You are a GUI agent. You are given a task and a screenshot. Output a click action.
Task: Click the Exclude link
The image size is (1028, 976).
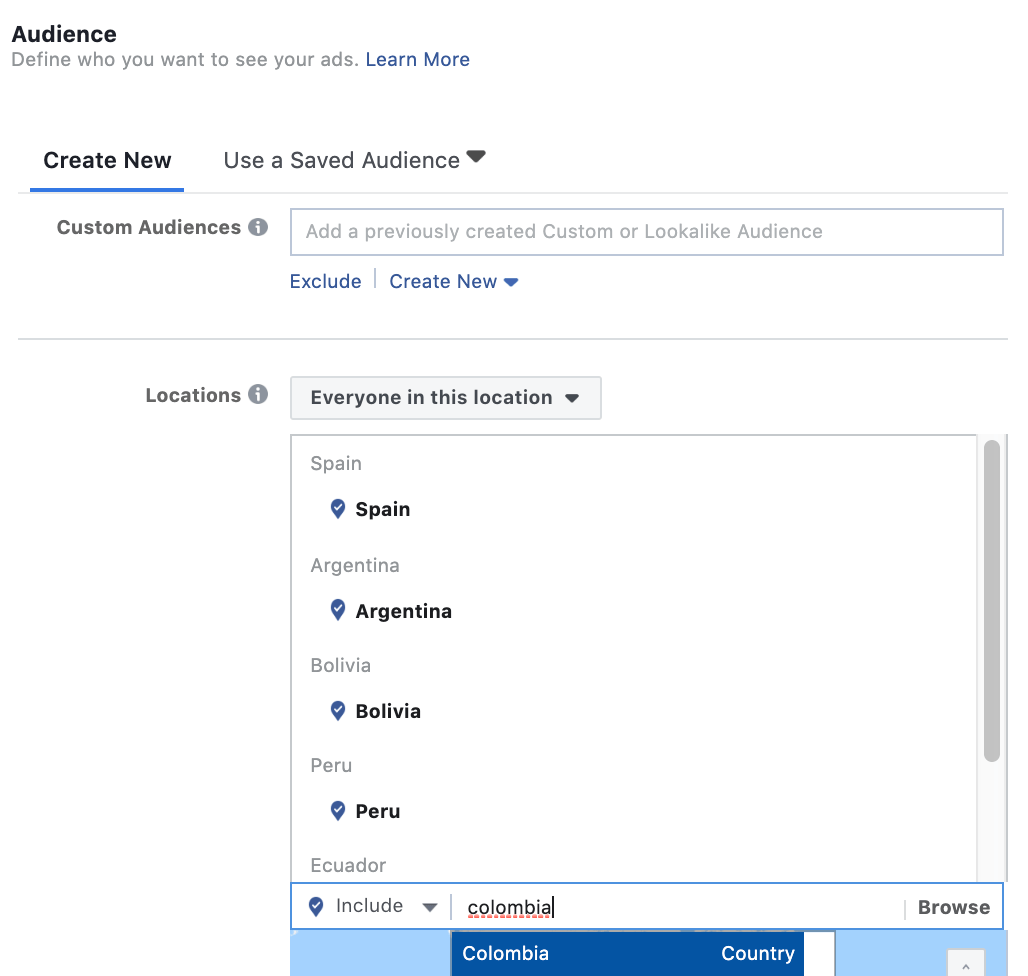click(x=325, y=282)
